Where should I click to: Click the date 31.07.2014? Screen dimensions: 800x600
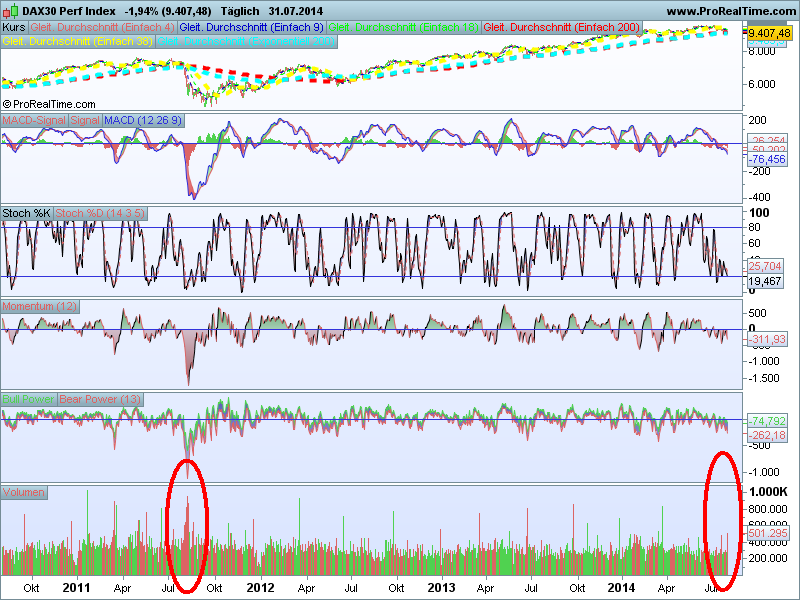coord(295,11)
